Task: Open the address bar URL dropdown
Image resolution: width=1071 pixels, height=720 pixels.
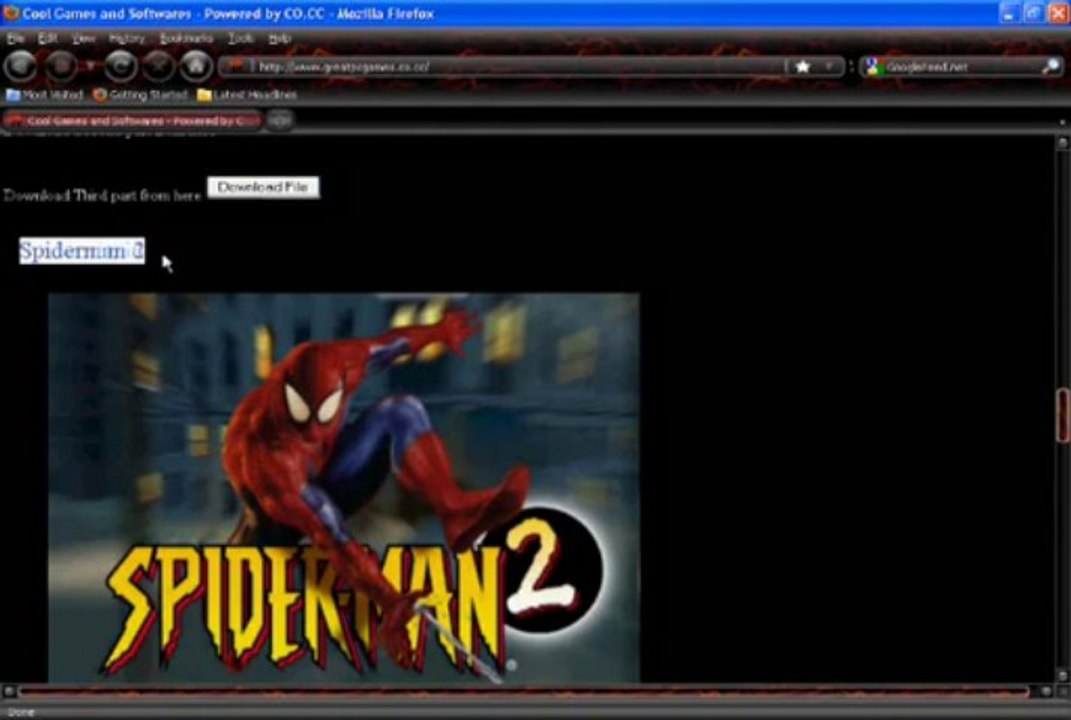Action: point(829,66)
